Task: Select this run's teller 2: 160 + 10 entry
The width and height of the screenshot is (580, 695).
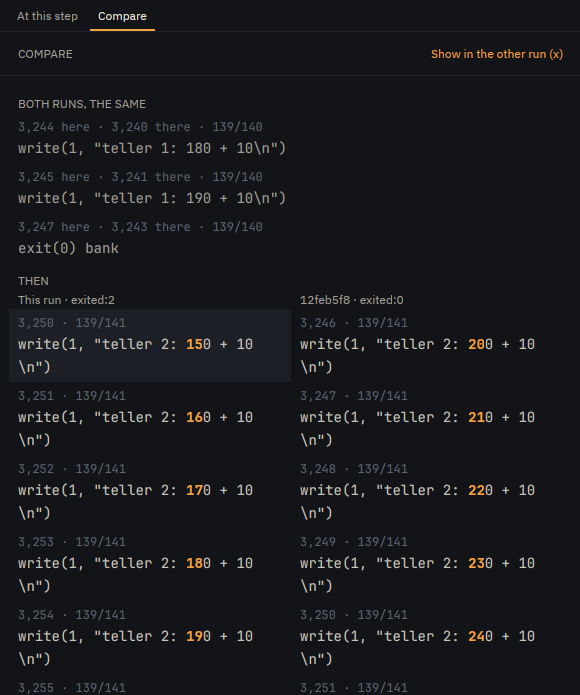Action: [150, 418]
